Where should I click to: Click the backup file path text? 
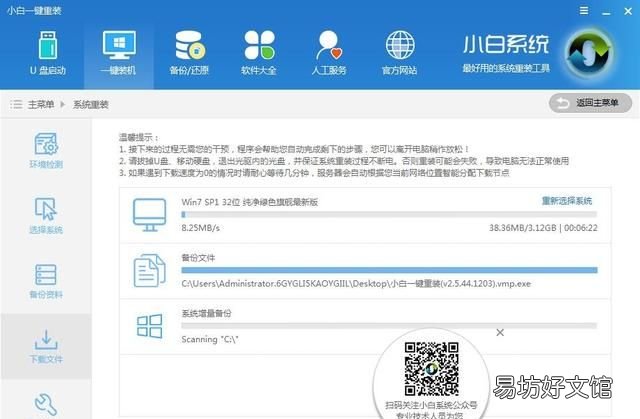pyautogui.click(x=356, y=283)
